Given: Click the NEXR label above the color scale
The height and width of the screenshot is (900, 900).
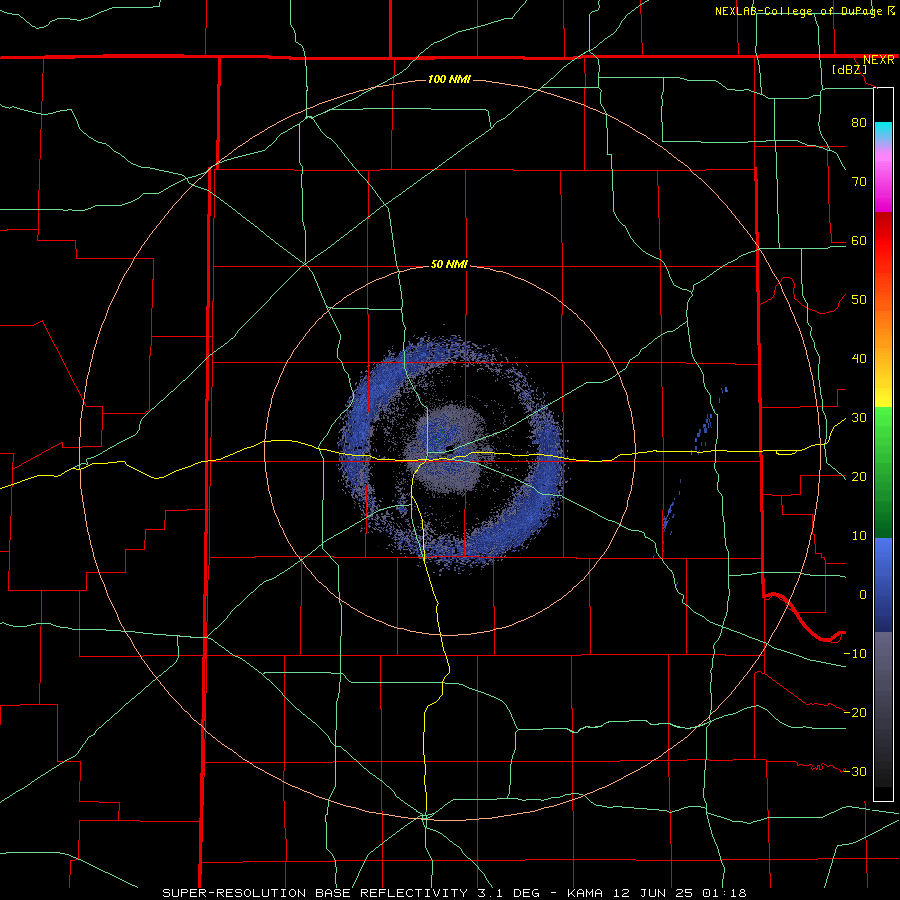Looking at the screenshot, I should (878, 60).
